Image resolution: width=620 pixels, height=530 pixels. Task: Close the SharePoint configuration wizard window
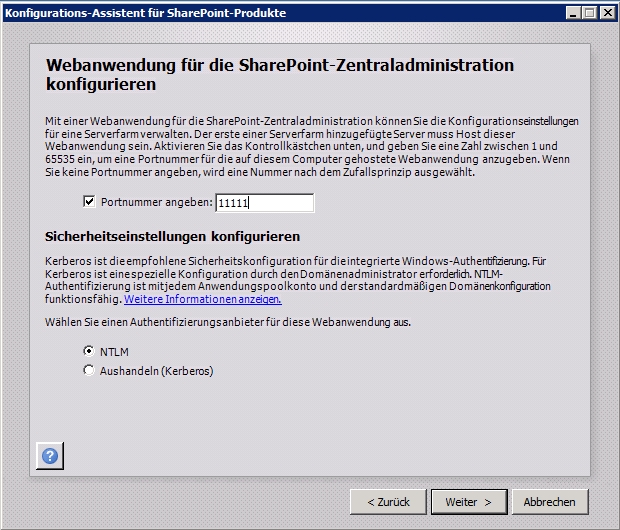(x=608, y=13)
